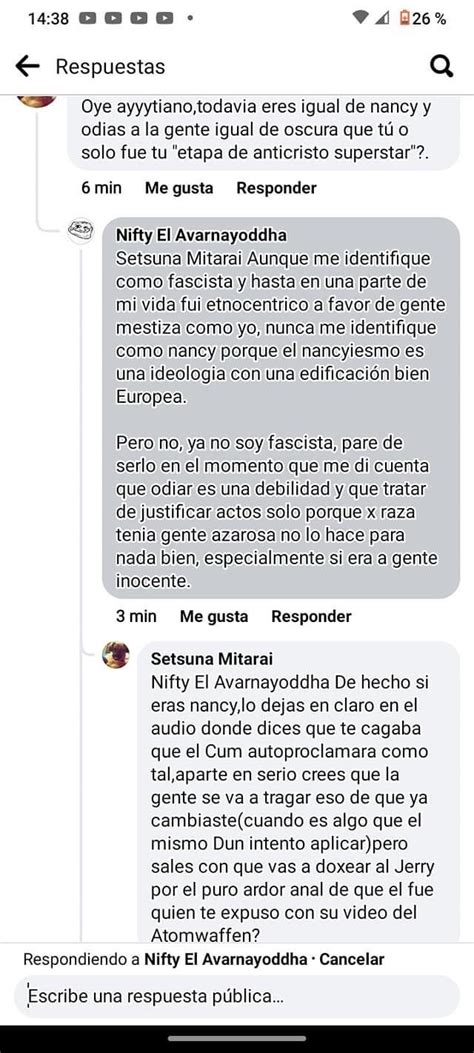The width and height of the screenshot is (474, 1053).
Task: Reply to the comment posted 6 min ago
Action: (276, 188)
